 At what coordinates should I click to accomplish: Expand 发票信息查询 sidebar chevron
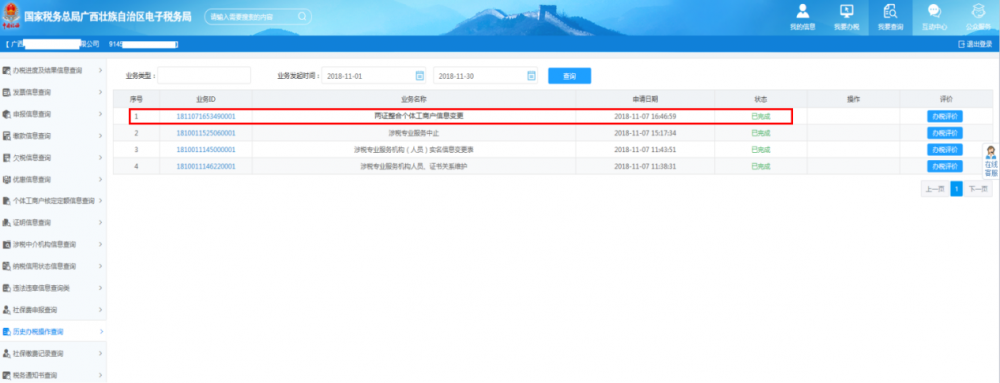coord(101,92)
